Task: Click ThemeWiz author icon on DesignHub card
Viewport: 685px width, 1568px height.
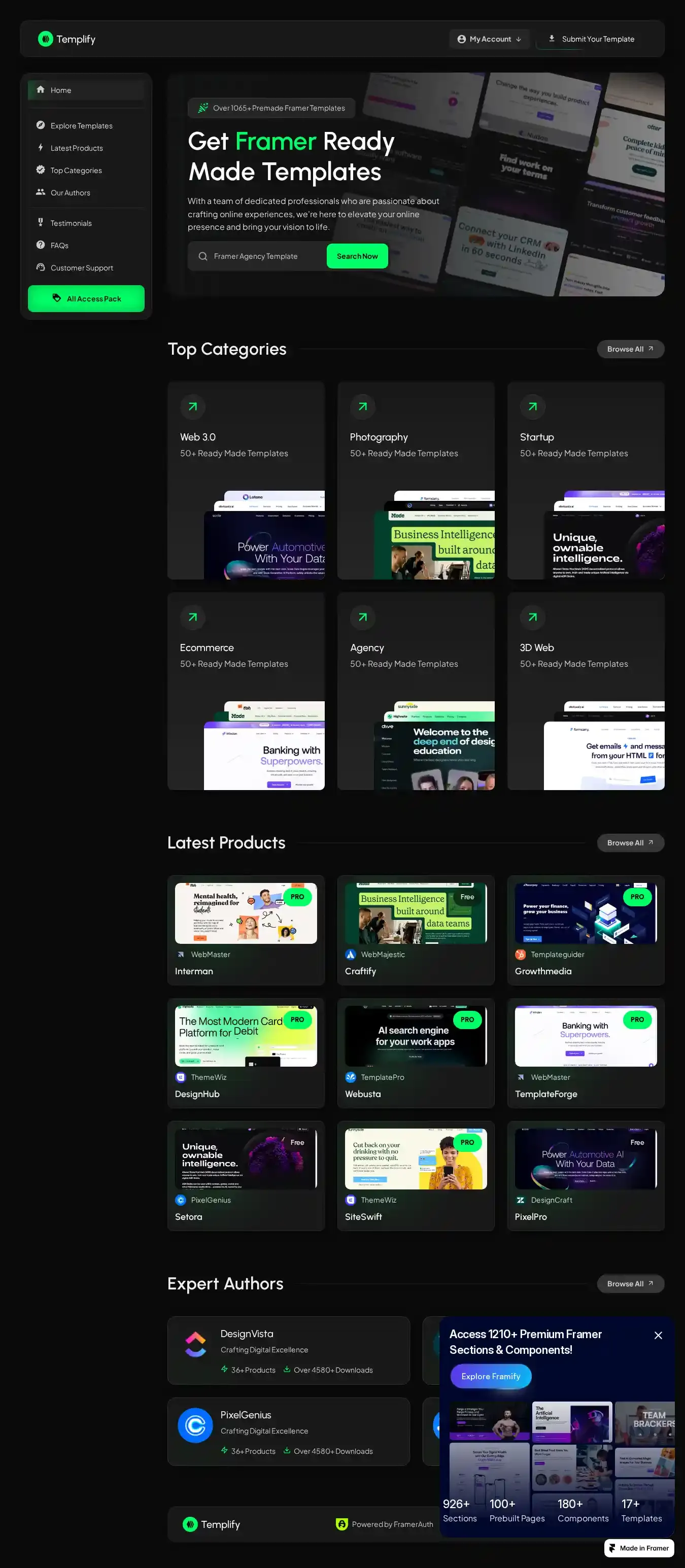Action: pos(180,1077)
